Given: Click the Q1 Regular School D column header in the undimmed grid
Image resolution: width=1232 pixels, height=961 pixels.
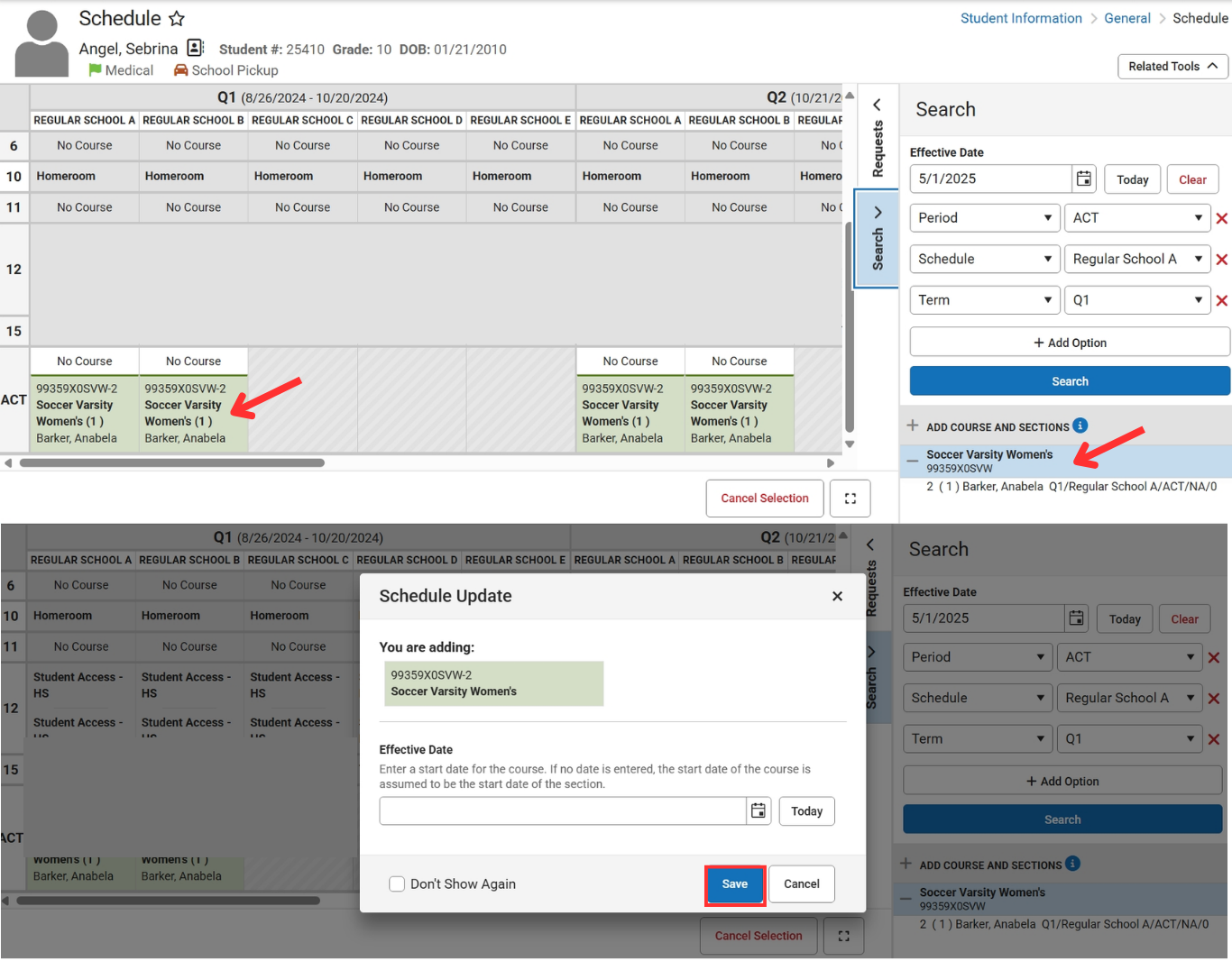Looking at the screenshot, I should 411,120.
